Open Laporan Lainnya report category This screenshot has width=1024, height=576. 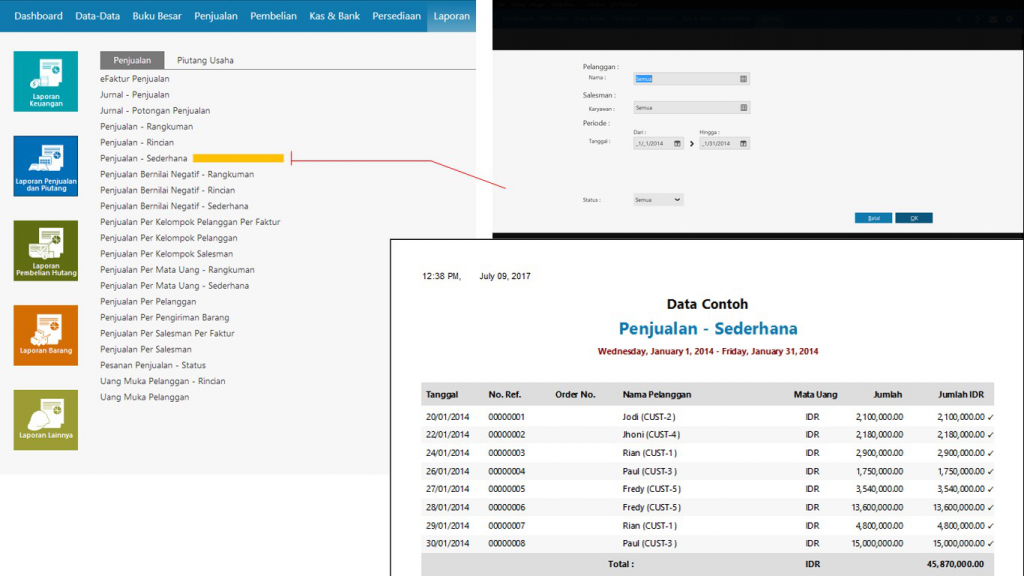45,420
